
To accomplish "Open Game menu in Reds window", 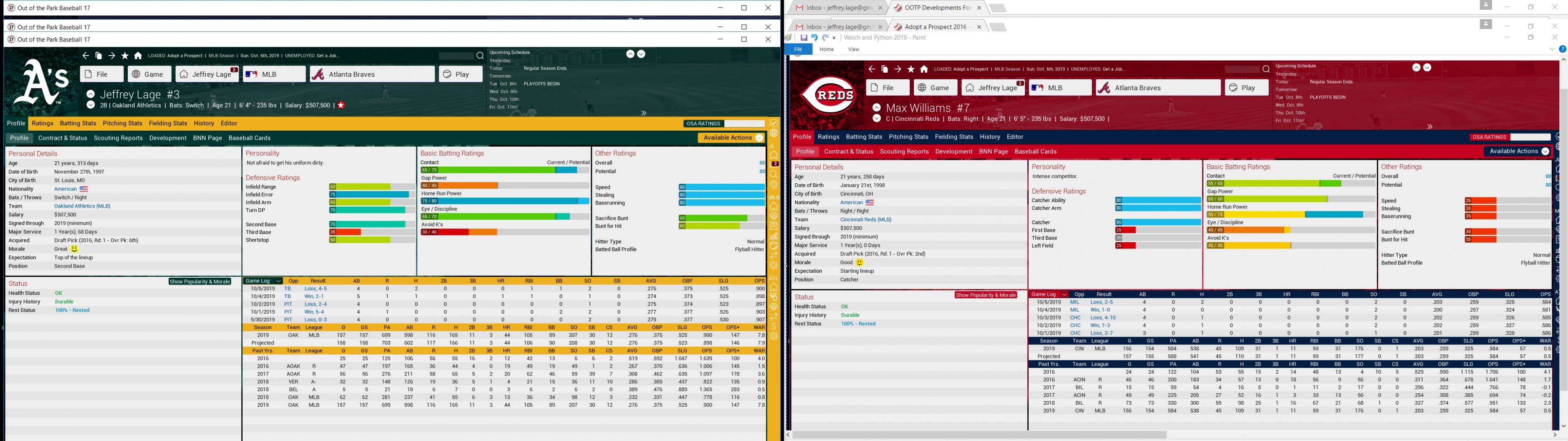I will 935,88.
